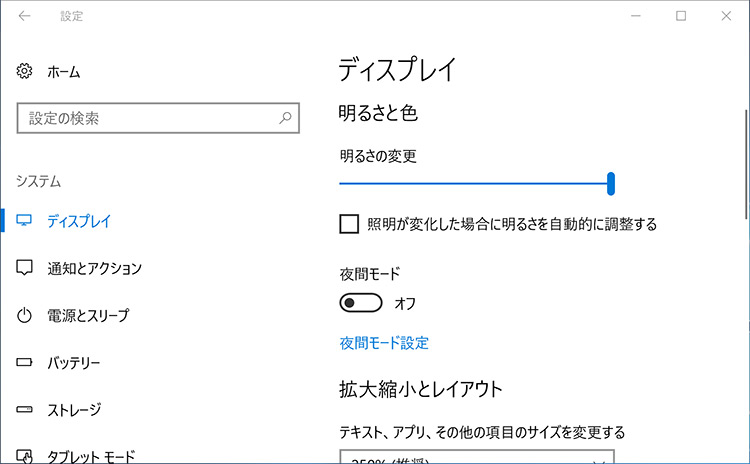
Task: Open 夜間モード設定 link
Action: click(x=384, y=343)
